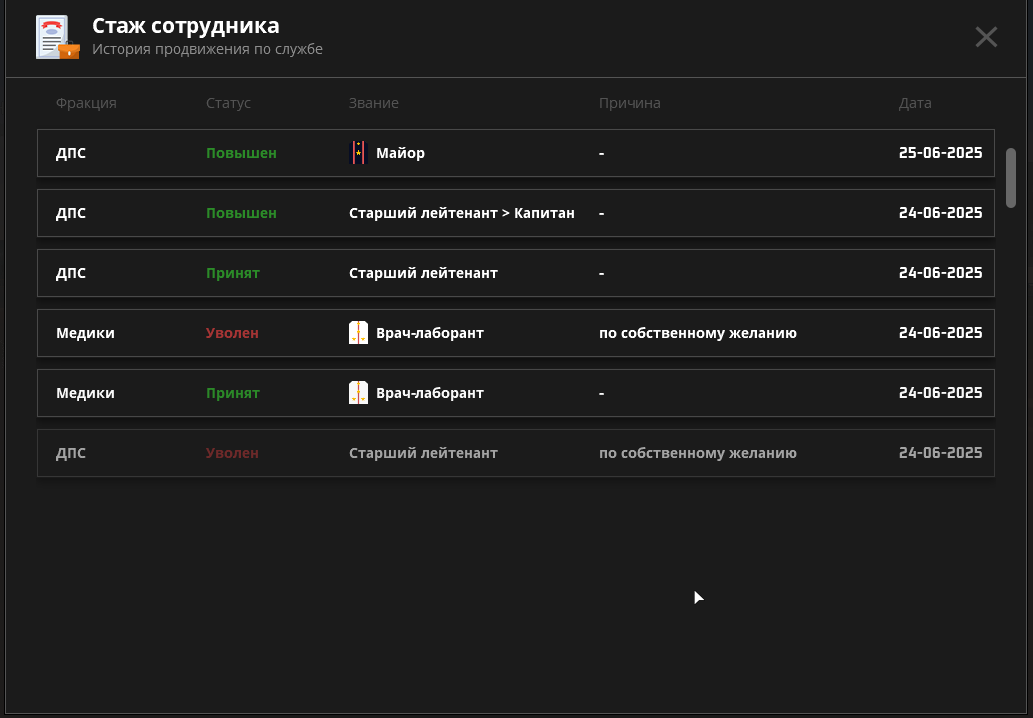
Task: Click Уволен status in Медики row
Action: tap(232, 333)
